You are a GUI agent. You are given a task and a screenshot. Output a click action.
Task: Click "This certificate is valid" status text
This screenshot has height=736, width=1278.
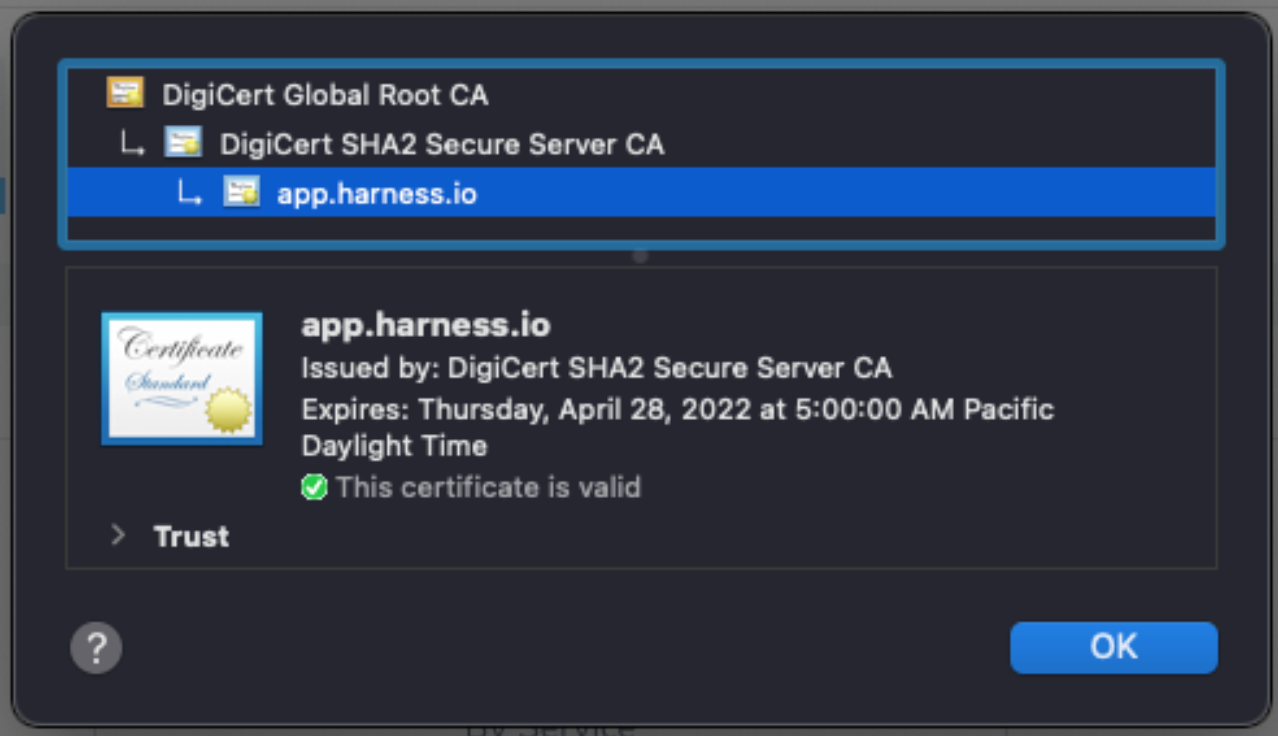pos(488,487)
